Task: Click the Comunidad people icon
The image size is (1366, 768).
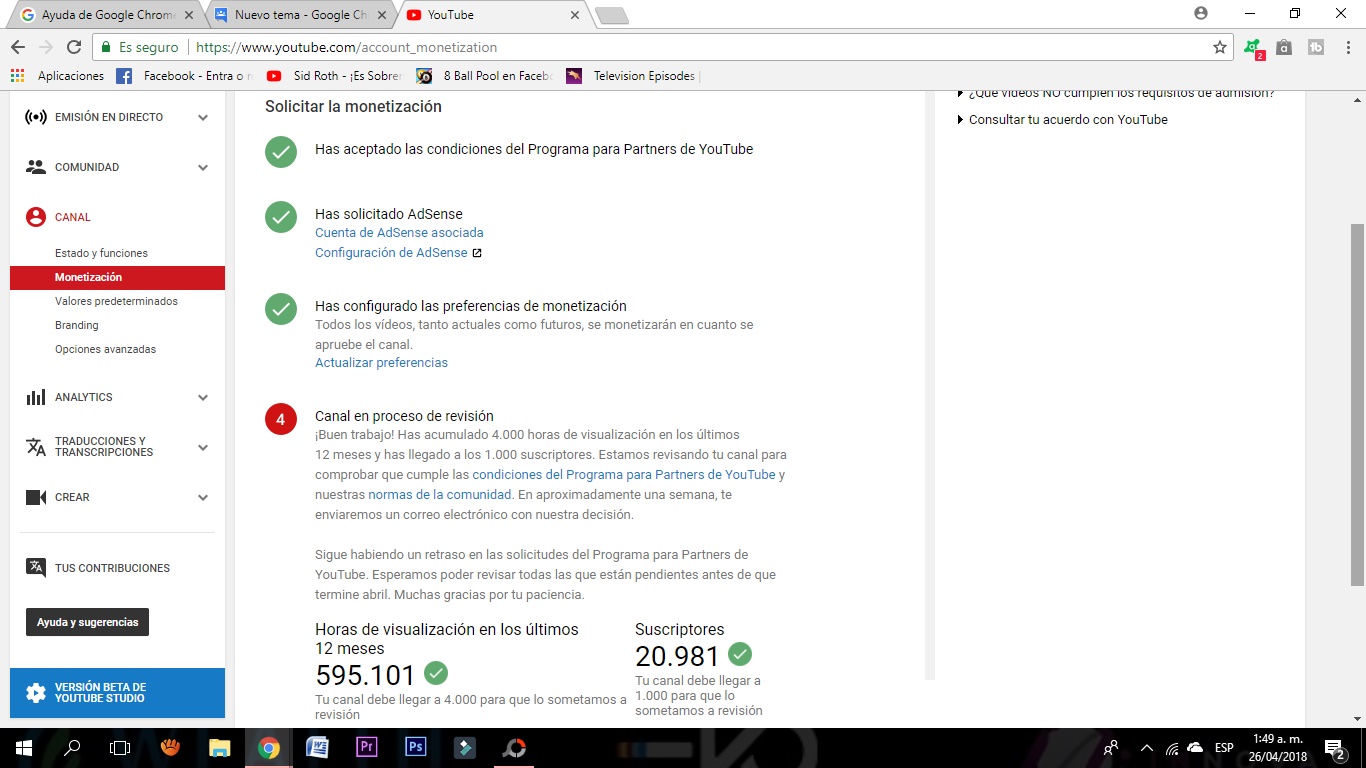Action: point(36,167)
